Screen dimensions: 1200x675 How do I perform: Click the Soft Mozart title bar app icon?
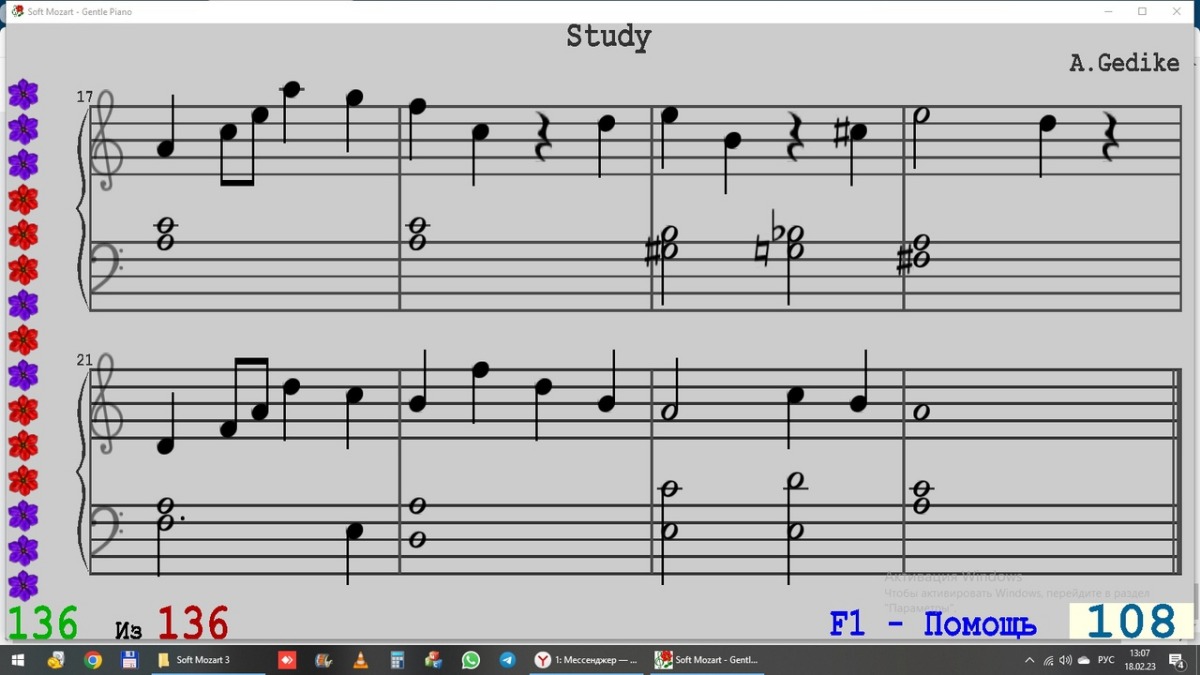(x=17, y=11)
